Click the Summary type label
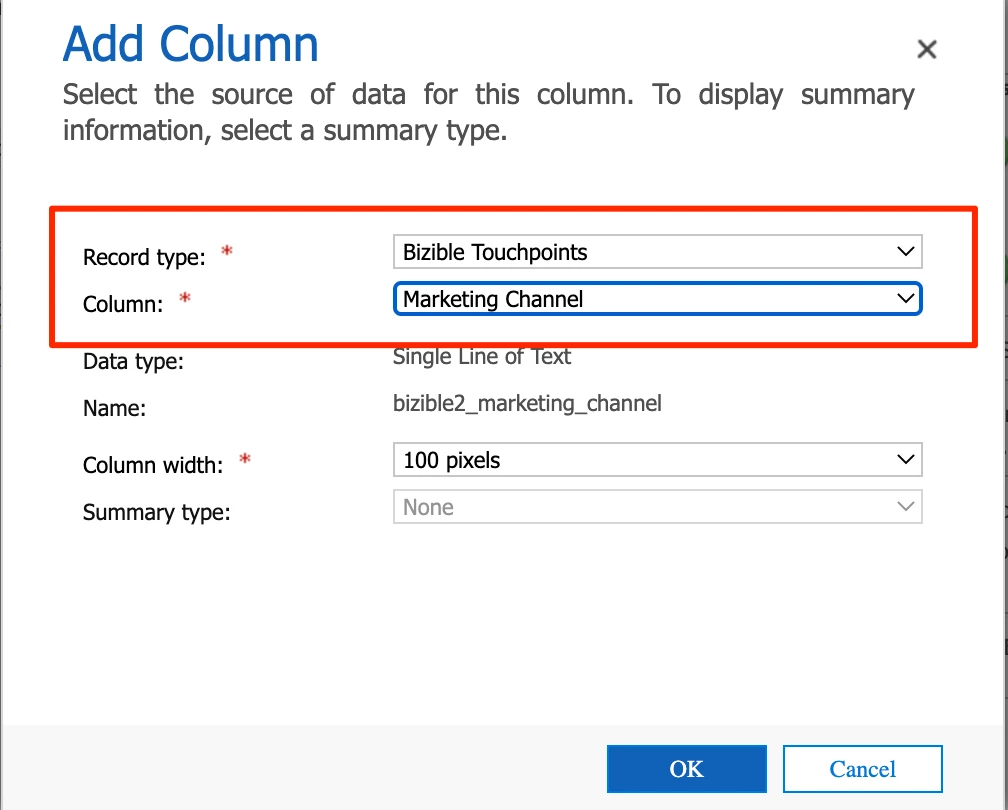Screen dimensions: 1008x810 (x=156, y=512)
